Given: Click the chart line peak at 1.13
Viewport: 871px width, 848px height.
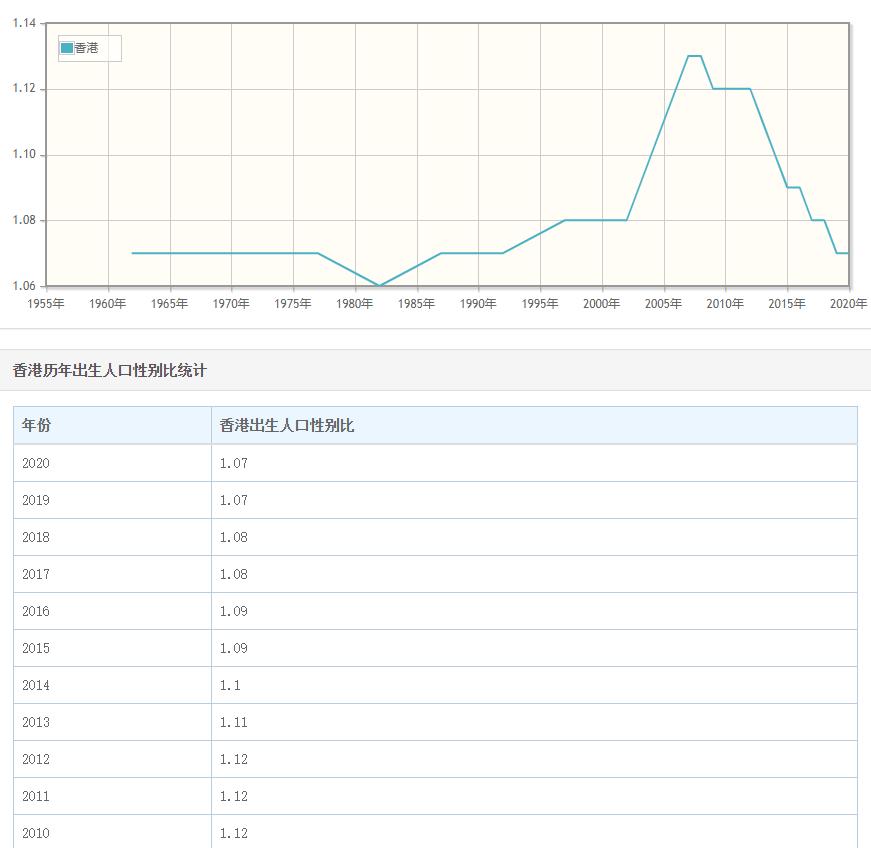Looking at the screenshot, I should (694, 56).
